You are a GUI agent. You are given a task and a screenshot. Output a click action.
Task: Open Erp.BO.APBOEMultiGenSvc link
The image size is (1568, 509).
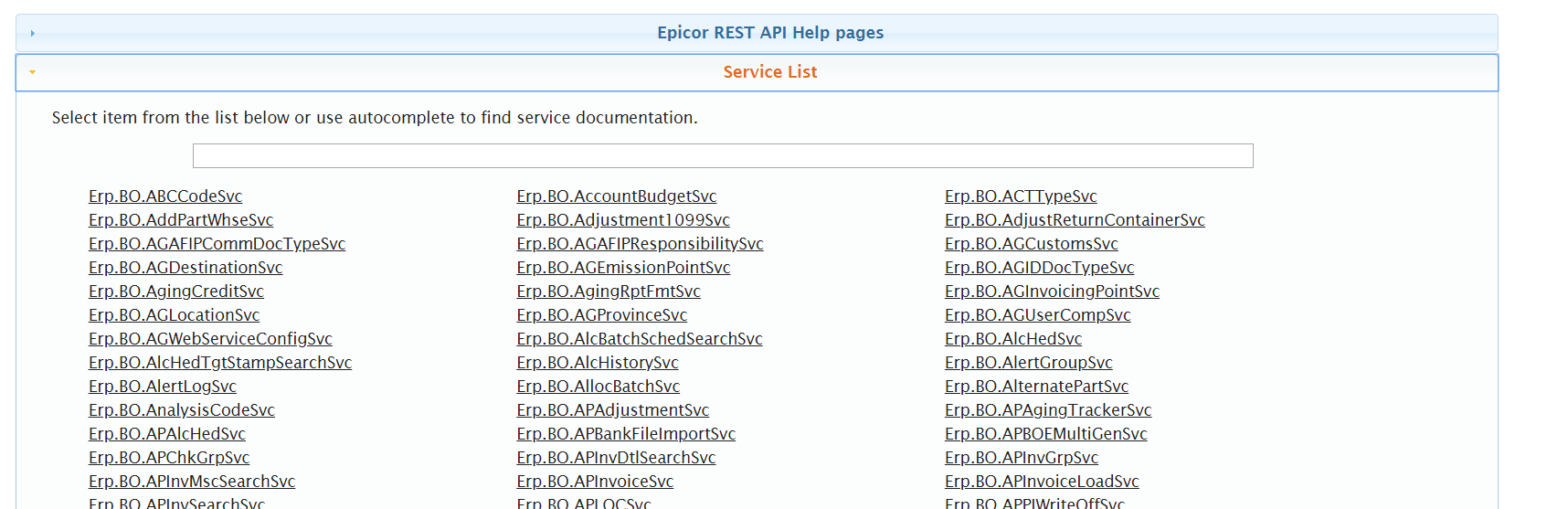pos(1046,434)
